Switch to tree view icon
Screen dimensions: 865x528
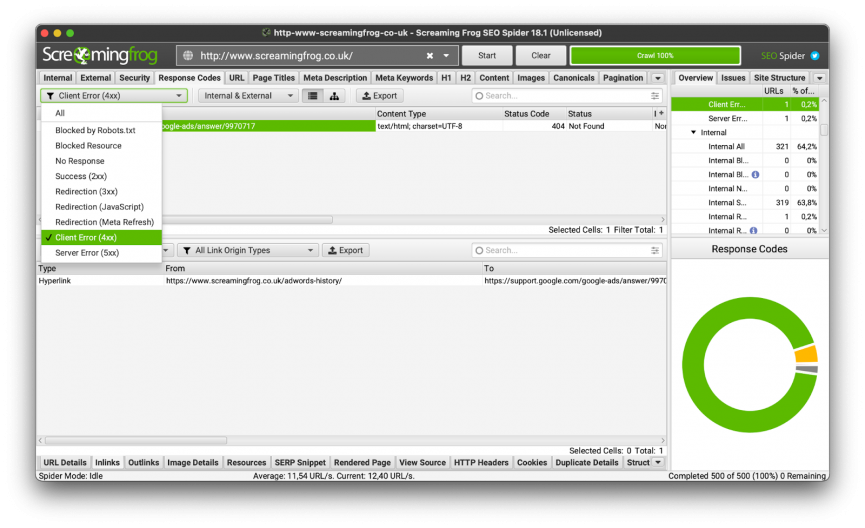[x=334, y=95]
